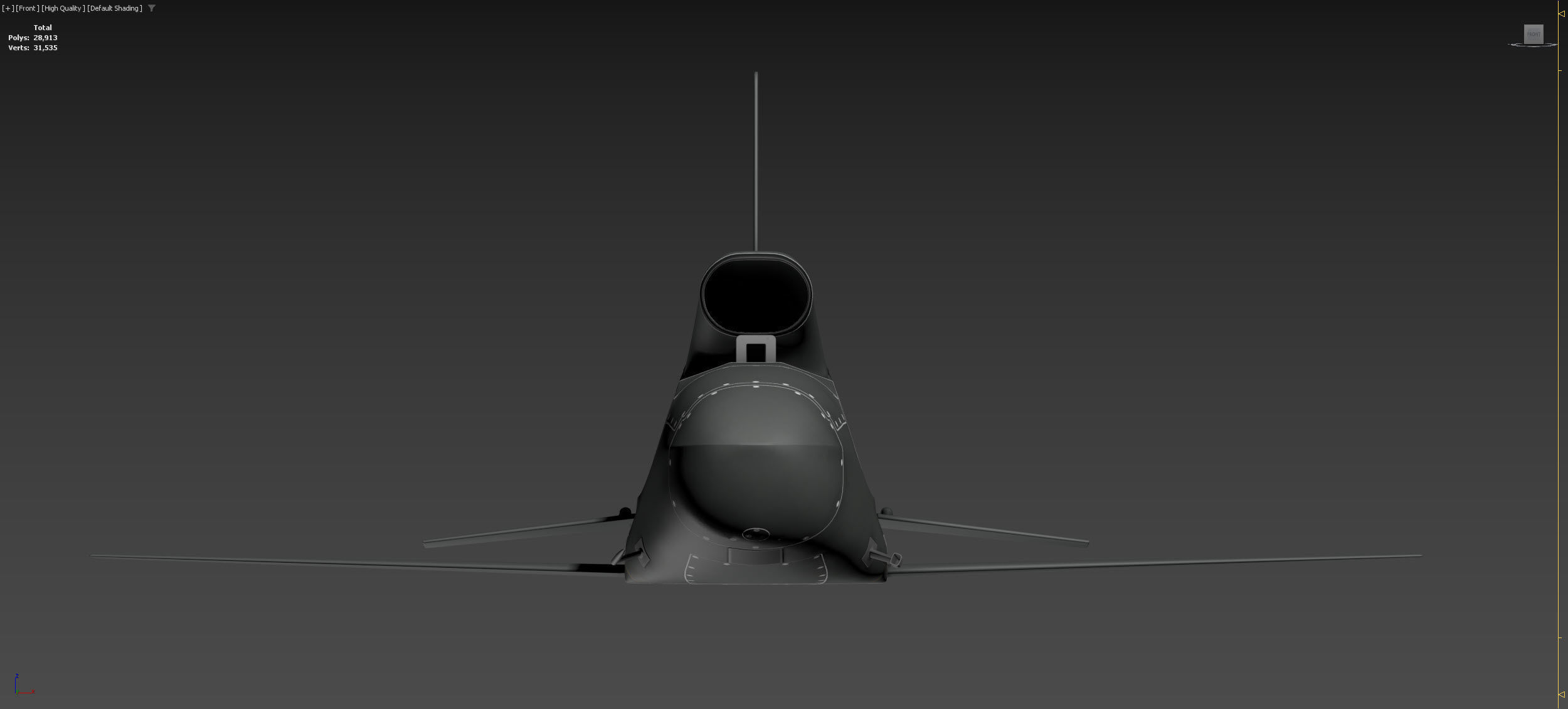
Task: Open the [Front] point-of-view menu
Action: point(28,8)
